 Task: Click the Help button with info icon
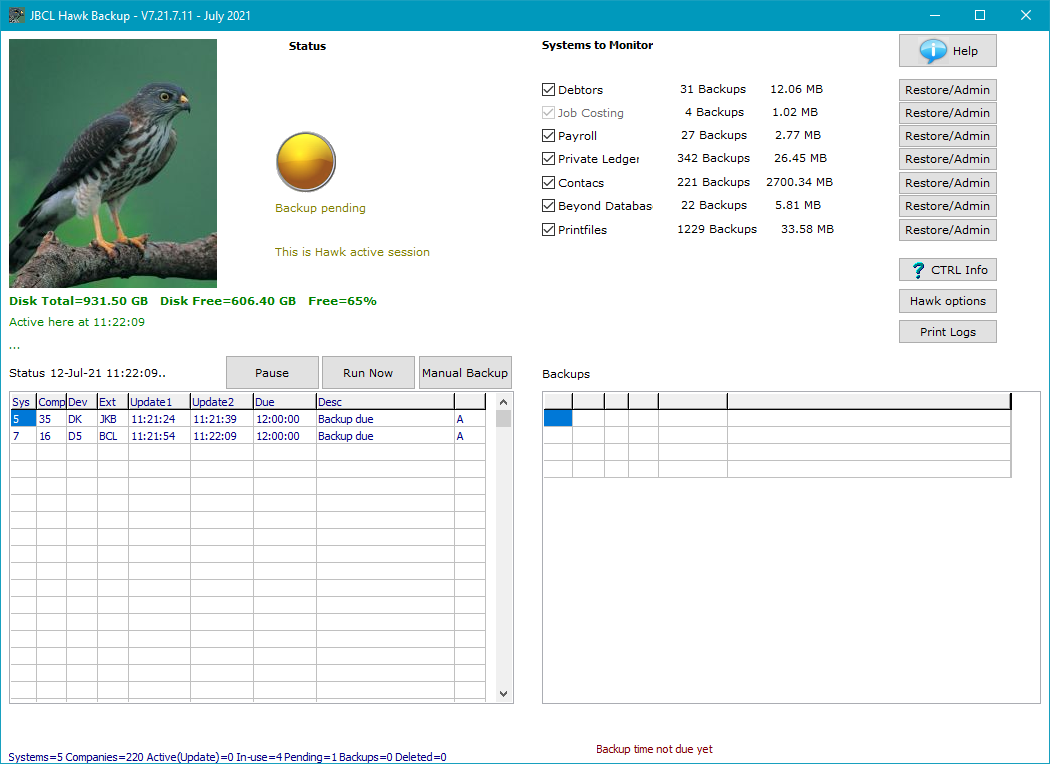coord(947,51)
